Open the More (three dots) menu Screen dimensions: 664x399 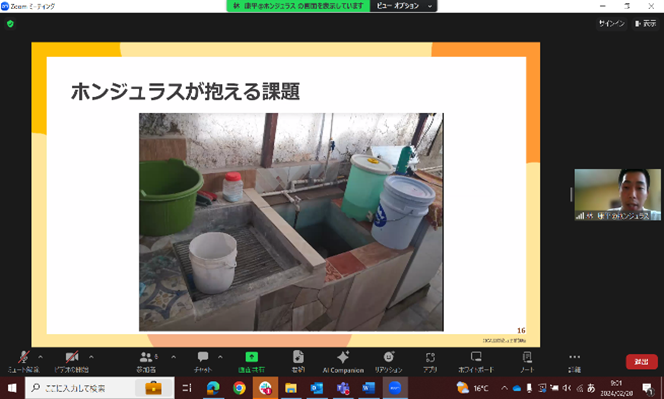point(575,362)
